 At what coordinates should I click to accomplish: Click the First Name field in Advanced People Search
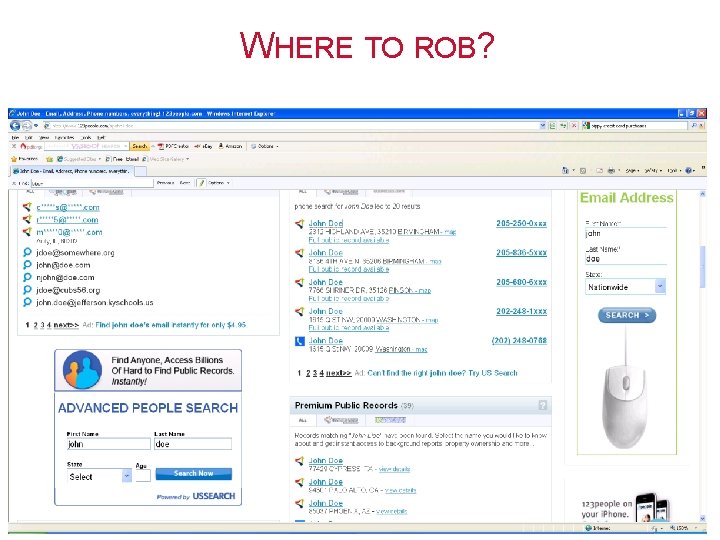click(108, 444)
